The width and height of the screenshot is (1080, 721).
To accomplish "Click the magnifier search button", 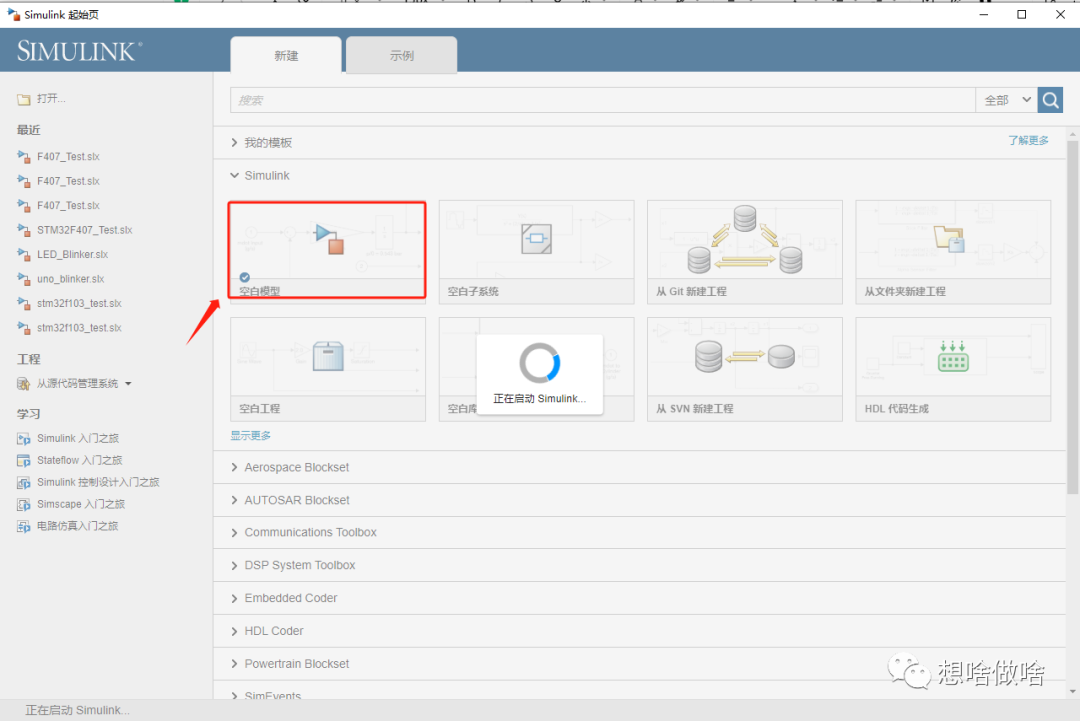I will [x=1050, y=100].
